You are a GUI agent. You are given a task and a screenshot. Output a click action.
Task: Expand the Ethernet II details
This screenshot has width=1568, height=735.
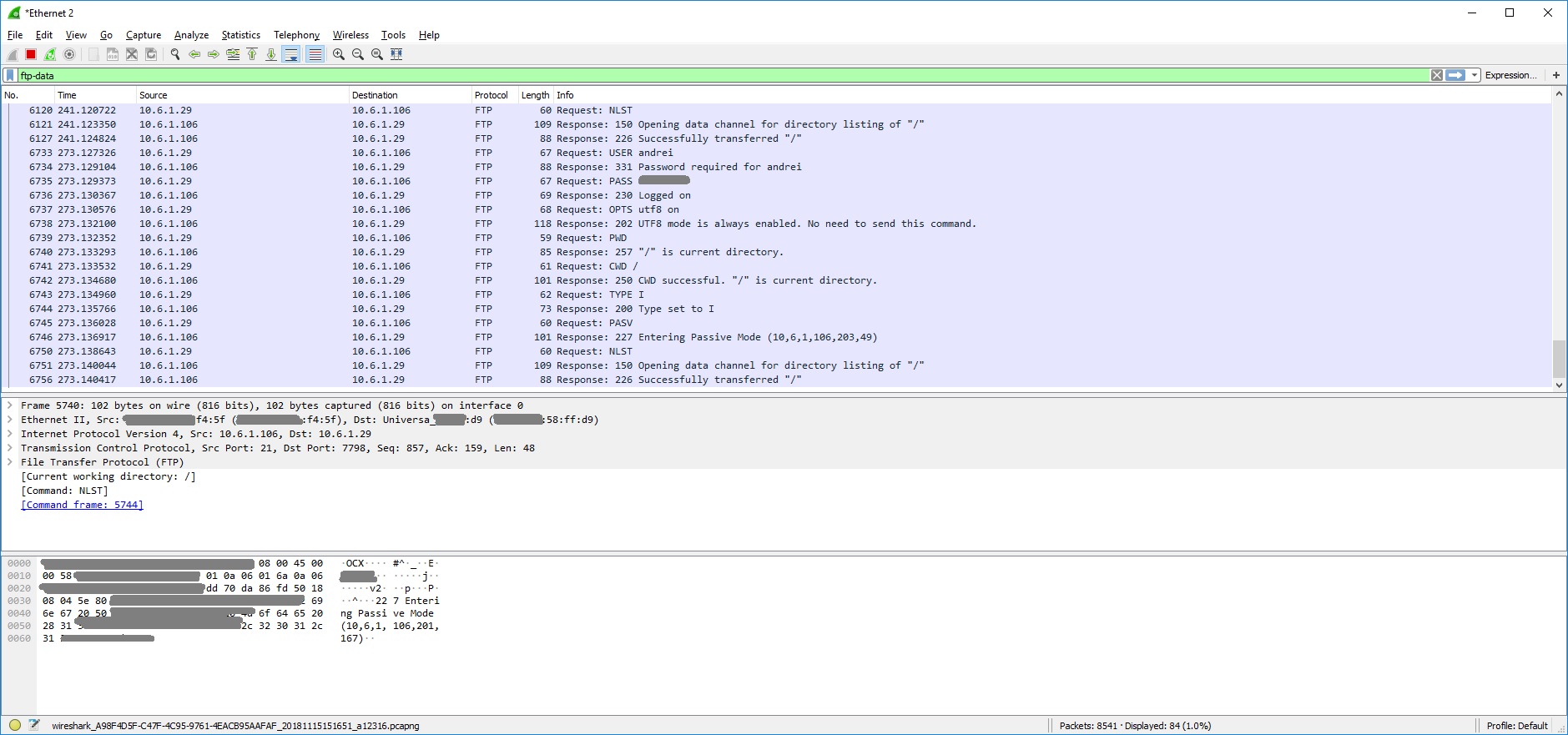pyautogui.click(x=10, y=420)
